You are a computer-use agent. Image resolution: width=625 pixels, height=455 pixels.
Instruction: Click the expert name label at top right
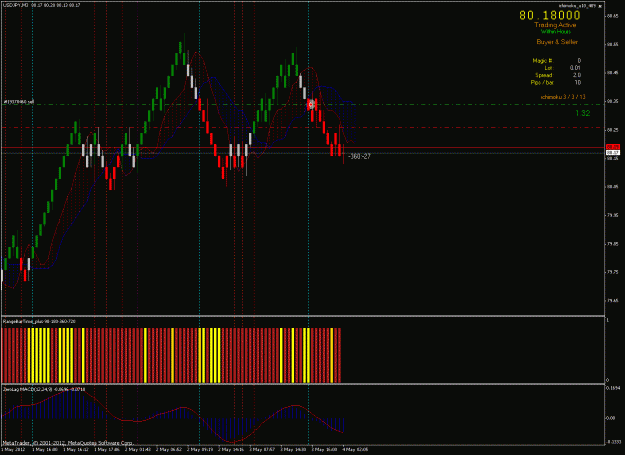point(578,6)
